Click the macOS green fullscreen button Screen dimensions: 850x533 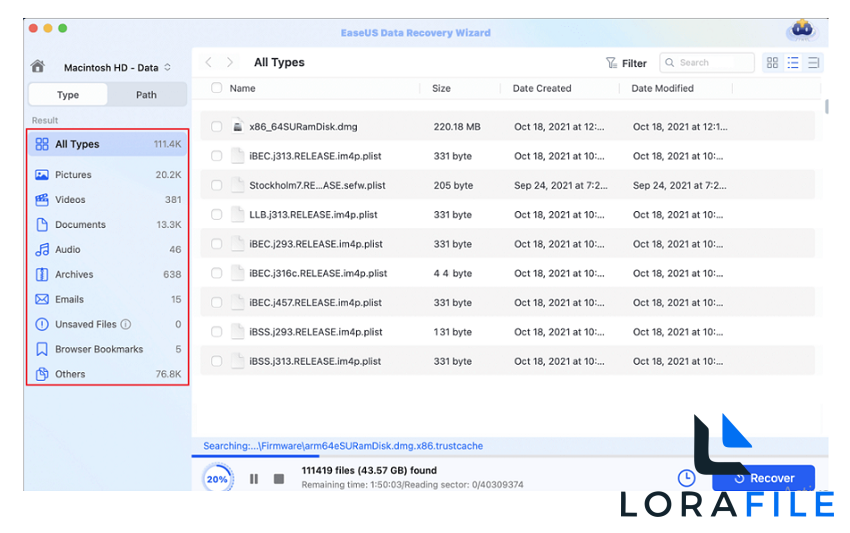click(x=63, y=28)
